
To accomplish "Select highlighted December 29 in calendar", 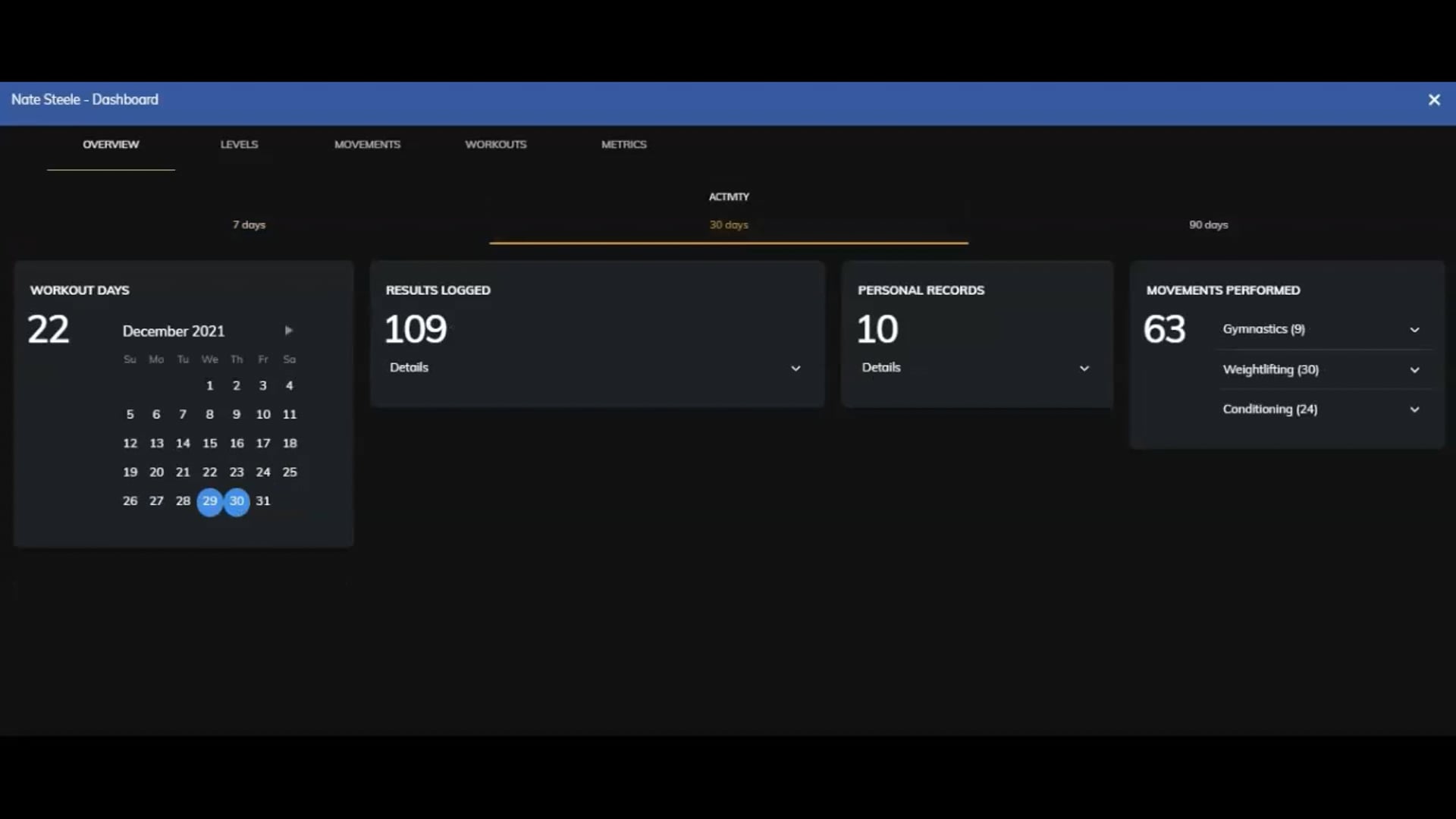I will pyautogui.click(x=210, y=501).
